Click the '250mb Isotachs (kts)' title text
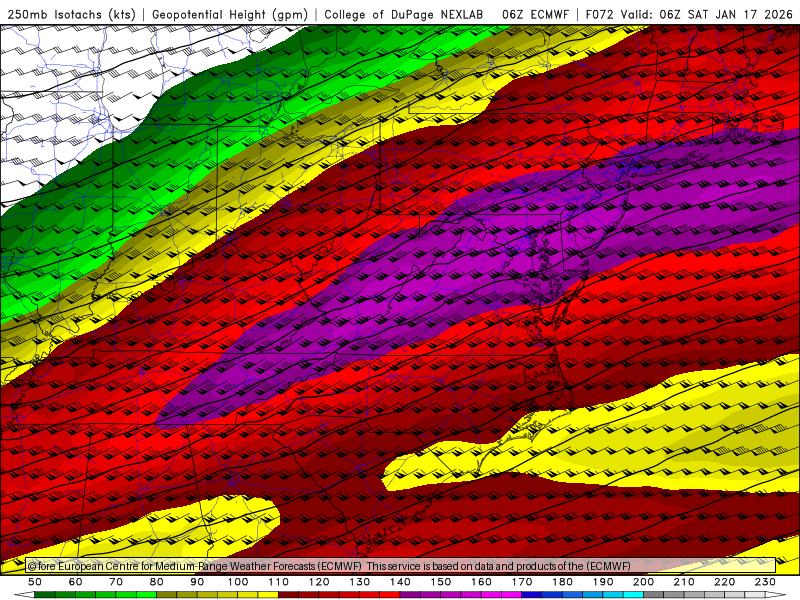The width and height of the screenshot is (800, 600). coord(71,14)
